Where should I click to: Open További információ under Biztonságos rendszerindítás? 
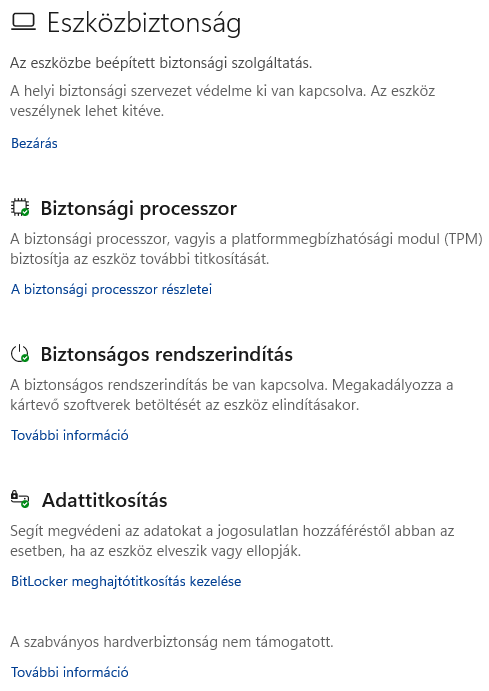[70, 435]
